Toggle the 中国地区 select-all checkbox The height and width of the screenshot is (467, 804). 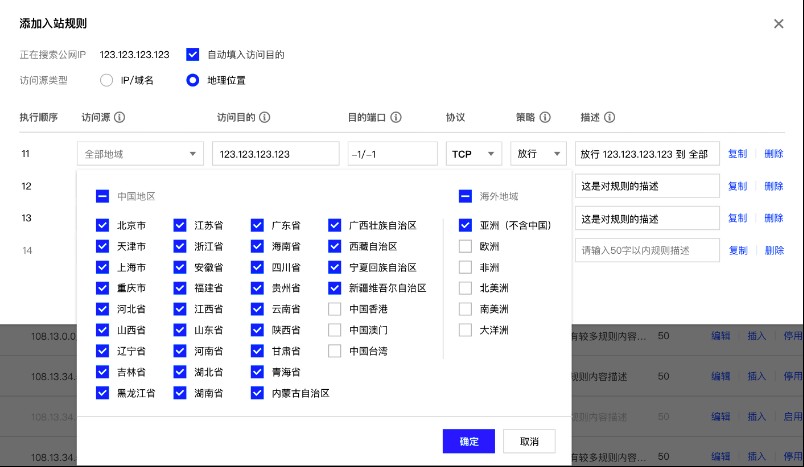point(102,197)
